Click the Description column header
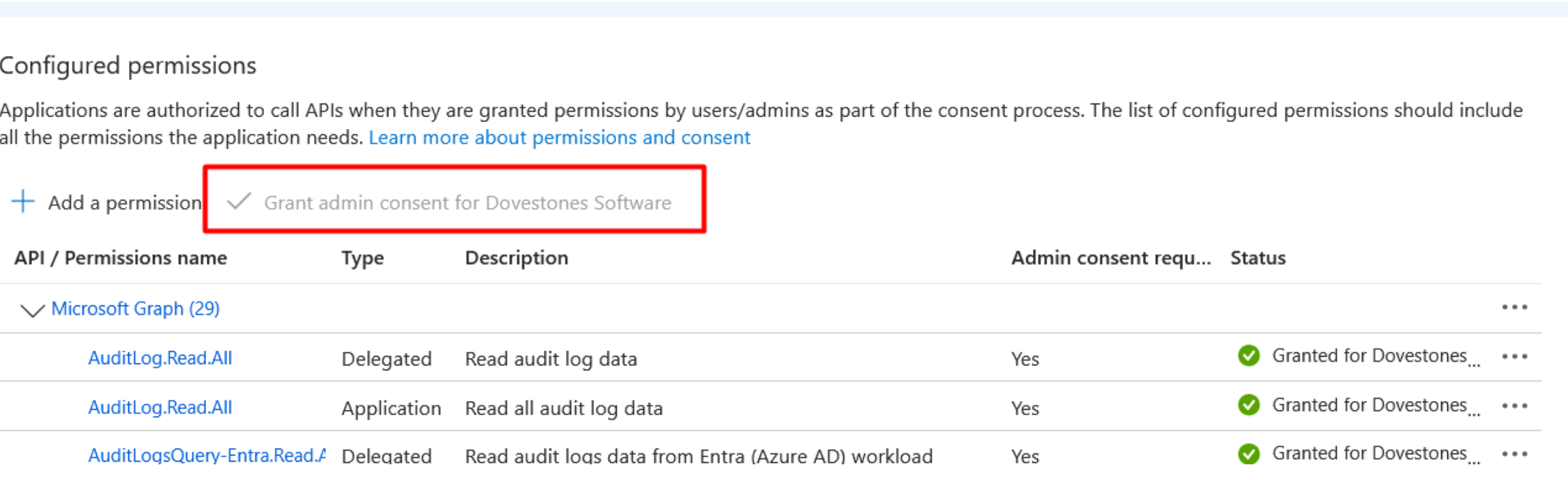 click(517, 258)
